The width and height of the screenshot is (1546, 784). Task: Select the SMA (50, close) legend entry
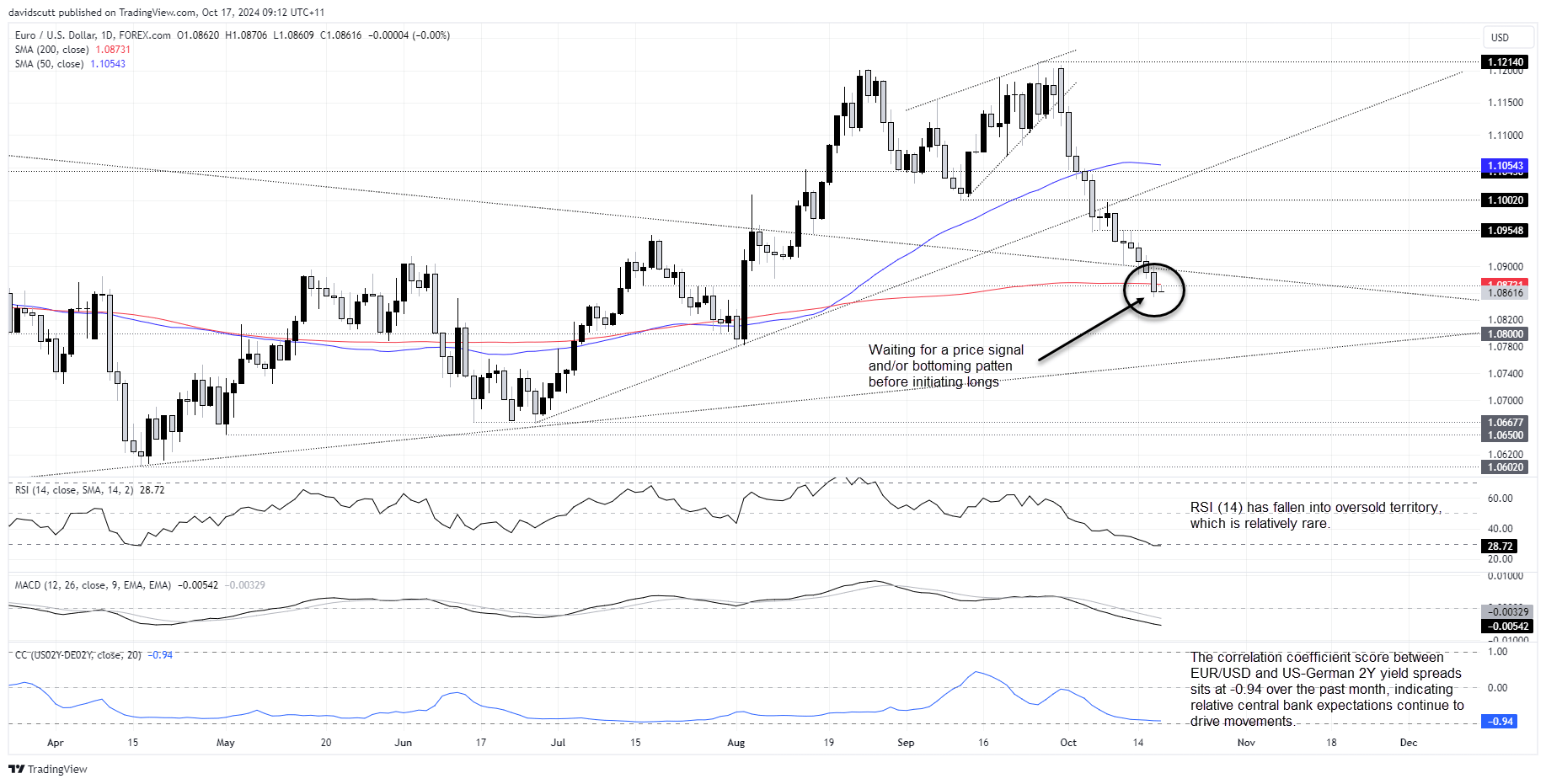[70, 64]
